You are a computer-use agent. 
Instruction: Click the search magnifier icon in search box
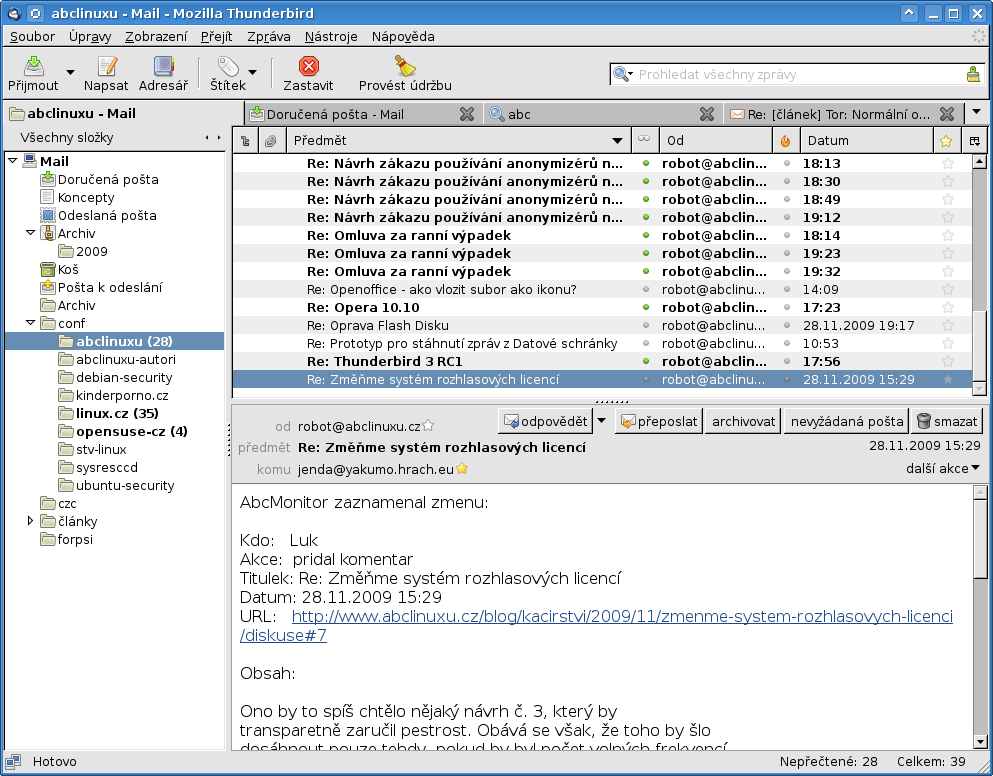click(621, 74)
